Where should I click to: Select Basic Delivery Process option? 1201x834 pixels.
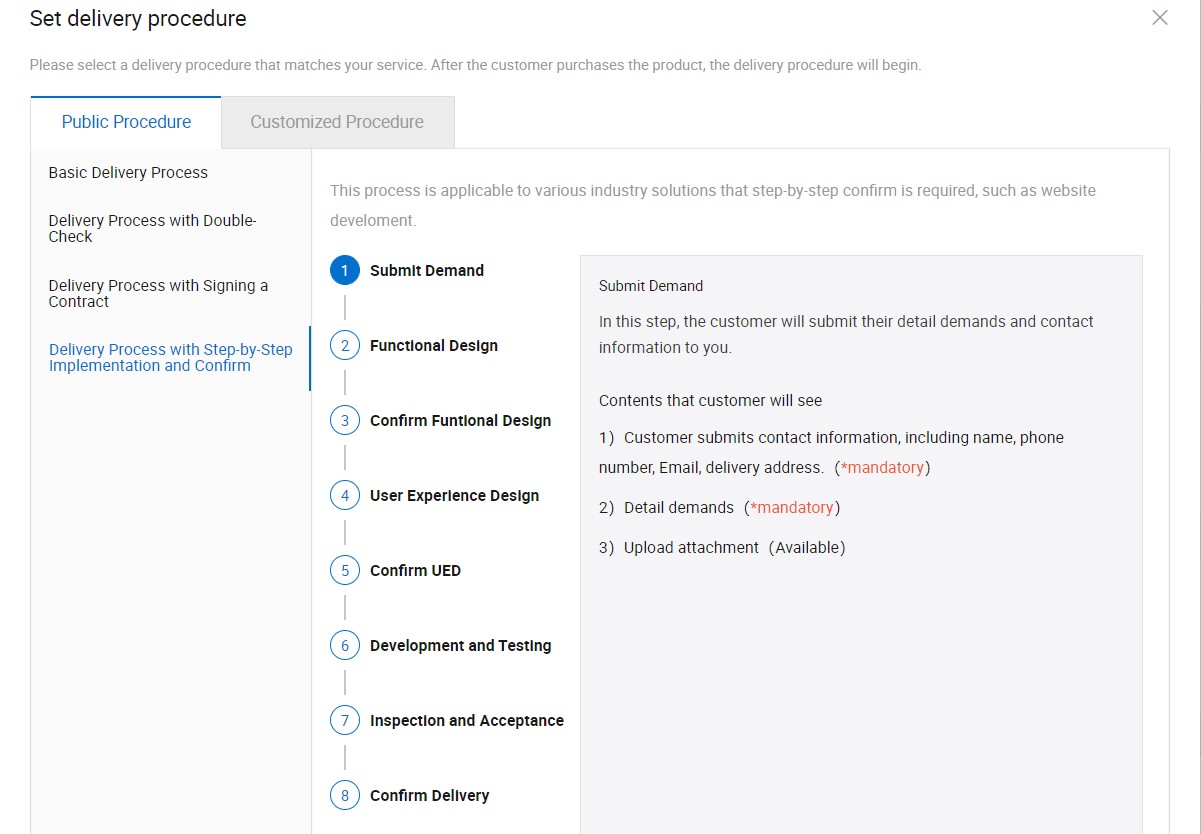coord(128,173)
